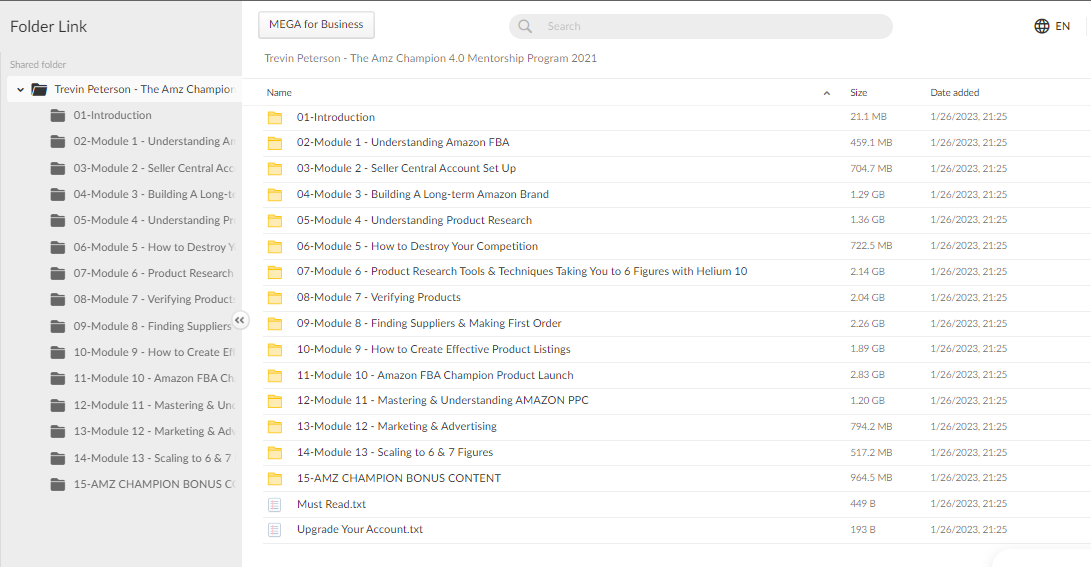Click folder icon of 13-Module 12 row in file list
This screenshot has height=567, width=1091.
click(x=275, y=427)
